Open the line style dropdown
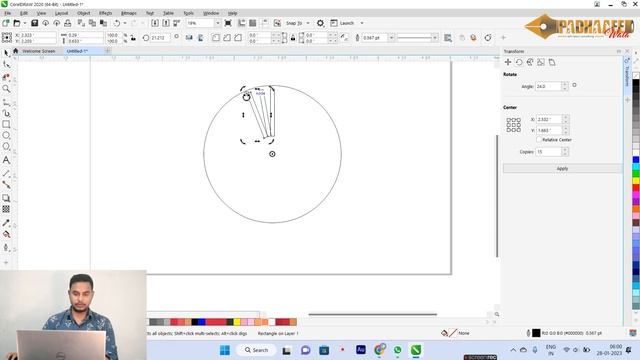 435,38
